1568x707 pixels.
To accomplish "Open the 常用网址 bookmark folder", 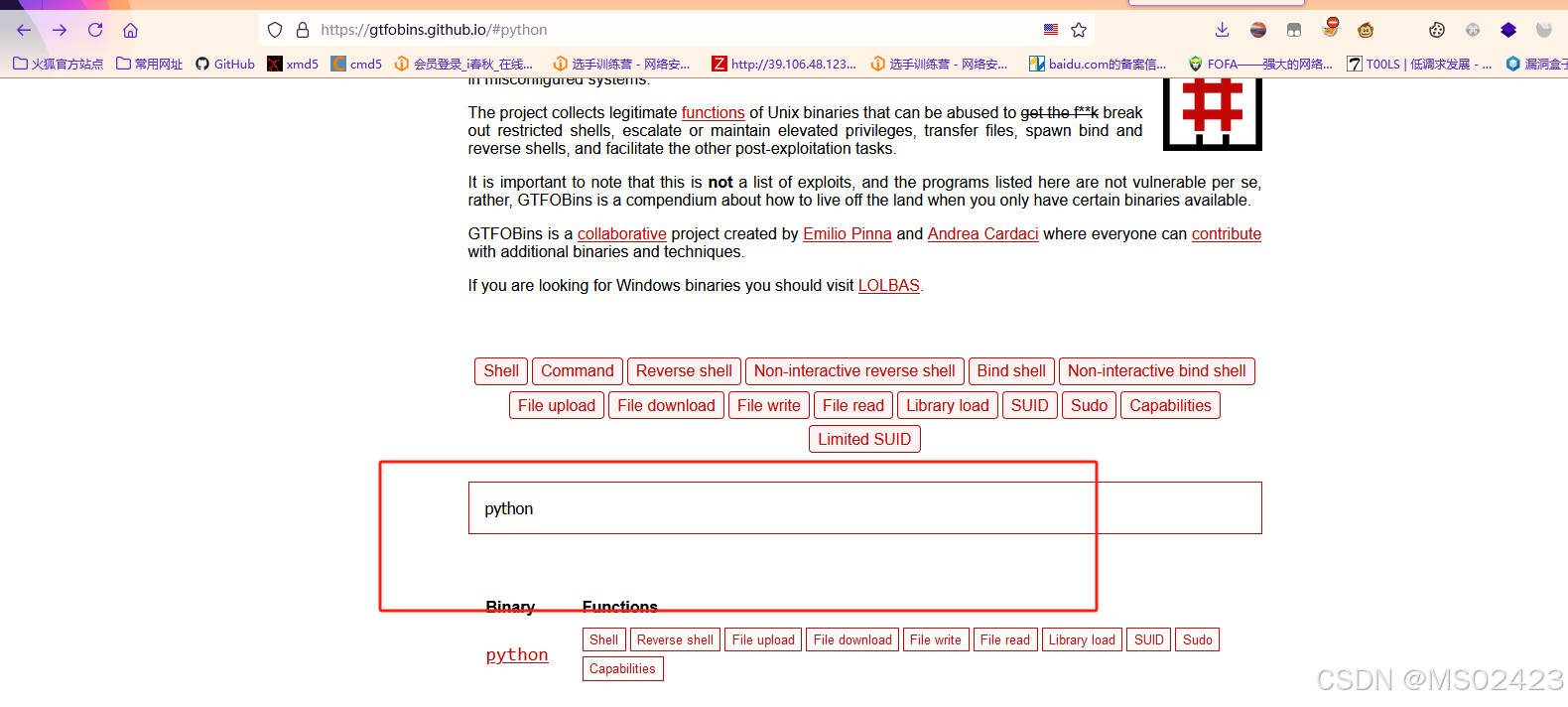I will (x=150, y=64).
